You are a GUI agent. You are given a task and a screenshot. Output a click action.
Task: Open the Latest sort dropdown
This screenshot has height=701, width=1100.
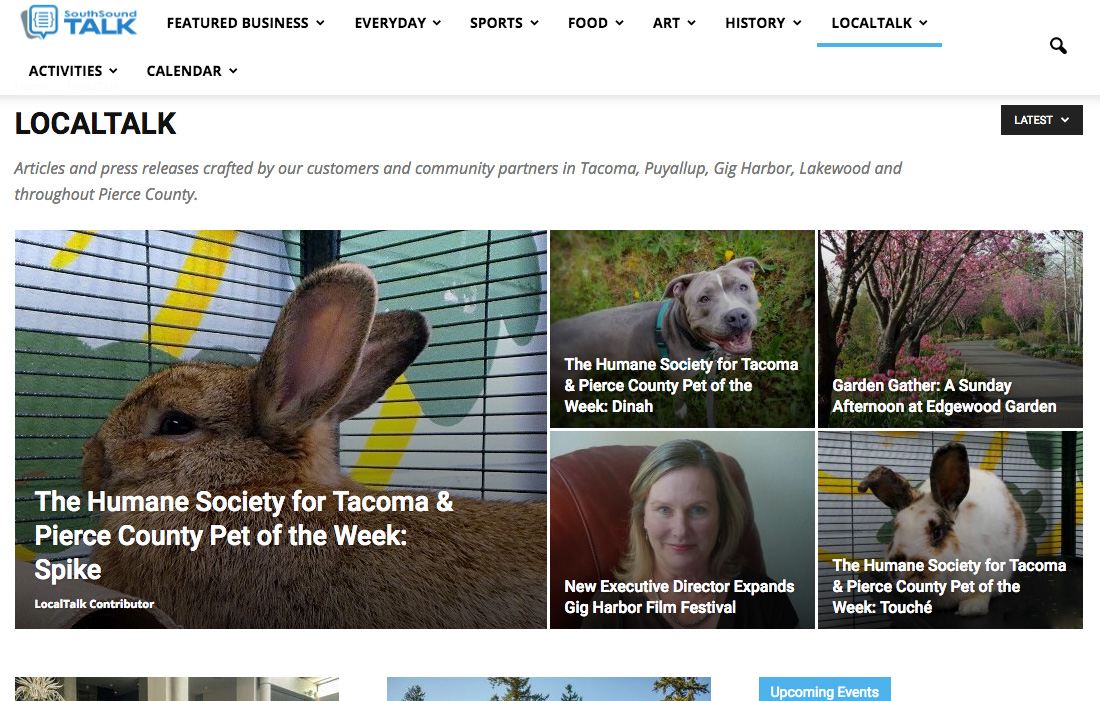[x=1041, y=120]
